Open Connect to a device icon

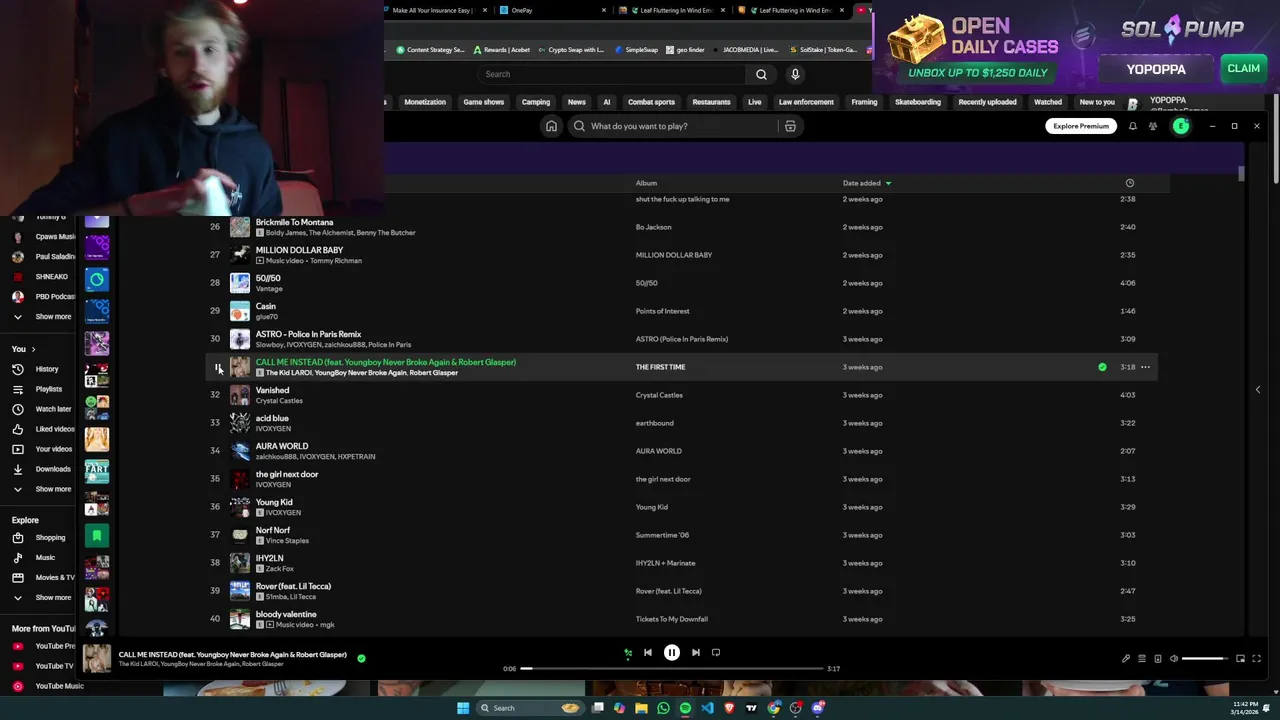1158,658
